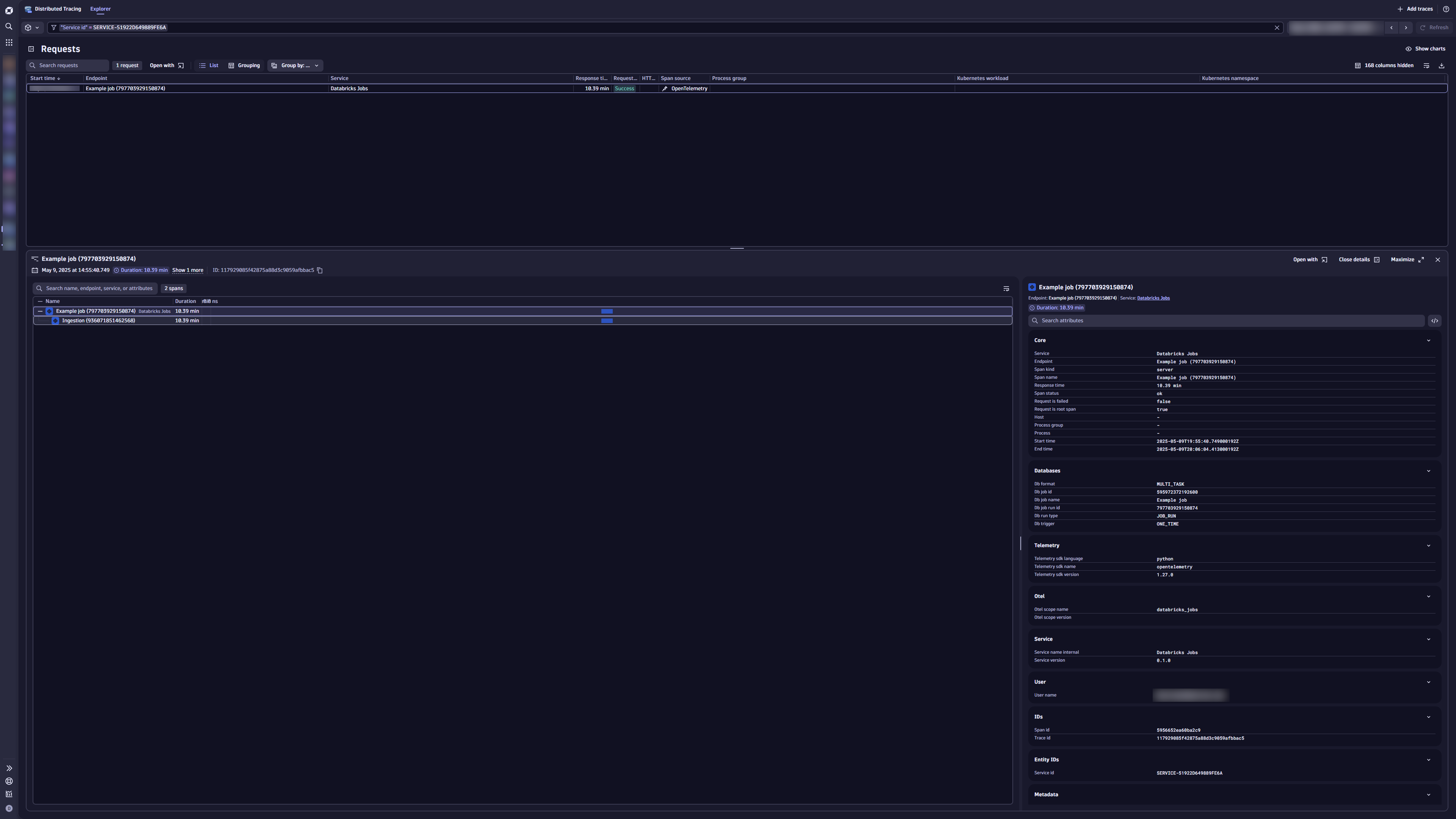Collapse the Otel attributes section

click(x=1429, y=597)
